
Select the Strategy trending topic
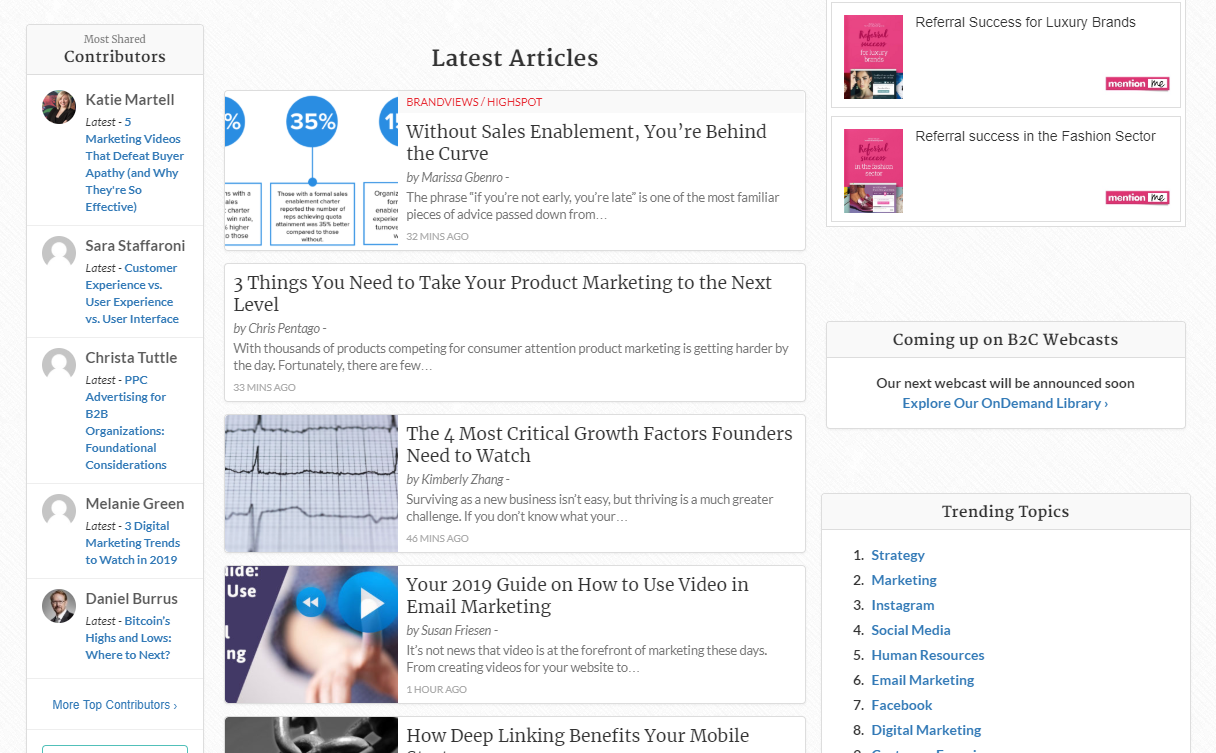[897, 555]
